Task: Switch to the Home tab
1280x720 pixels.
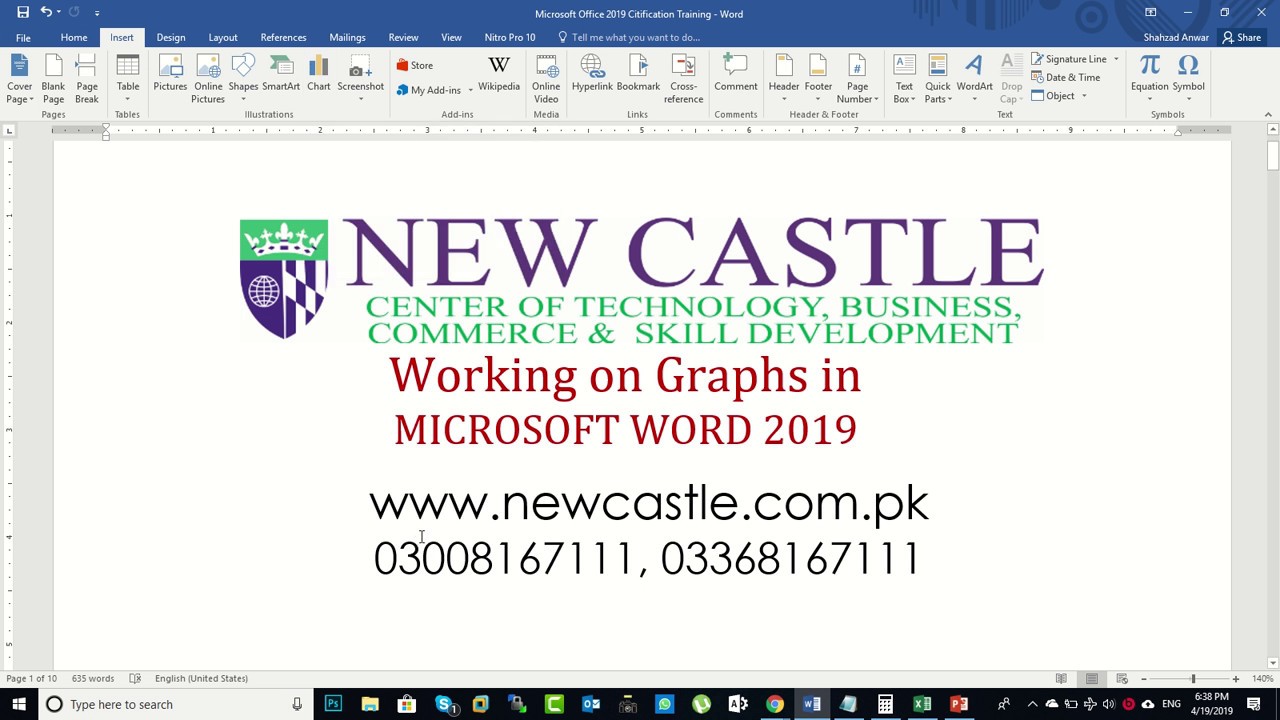Action: [74, 38]
